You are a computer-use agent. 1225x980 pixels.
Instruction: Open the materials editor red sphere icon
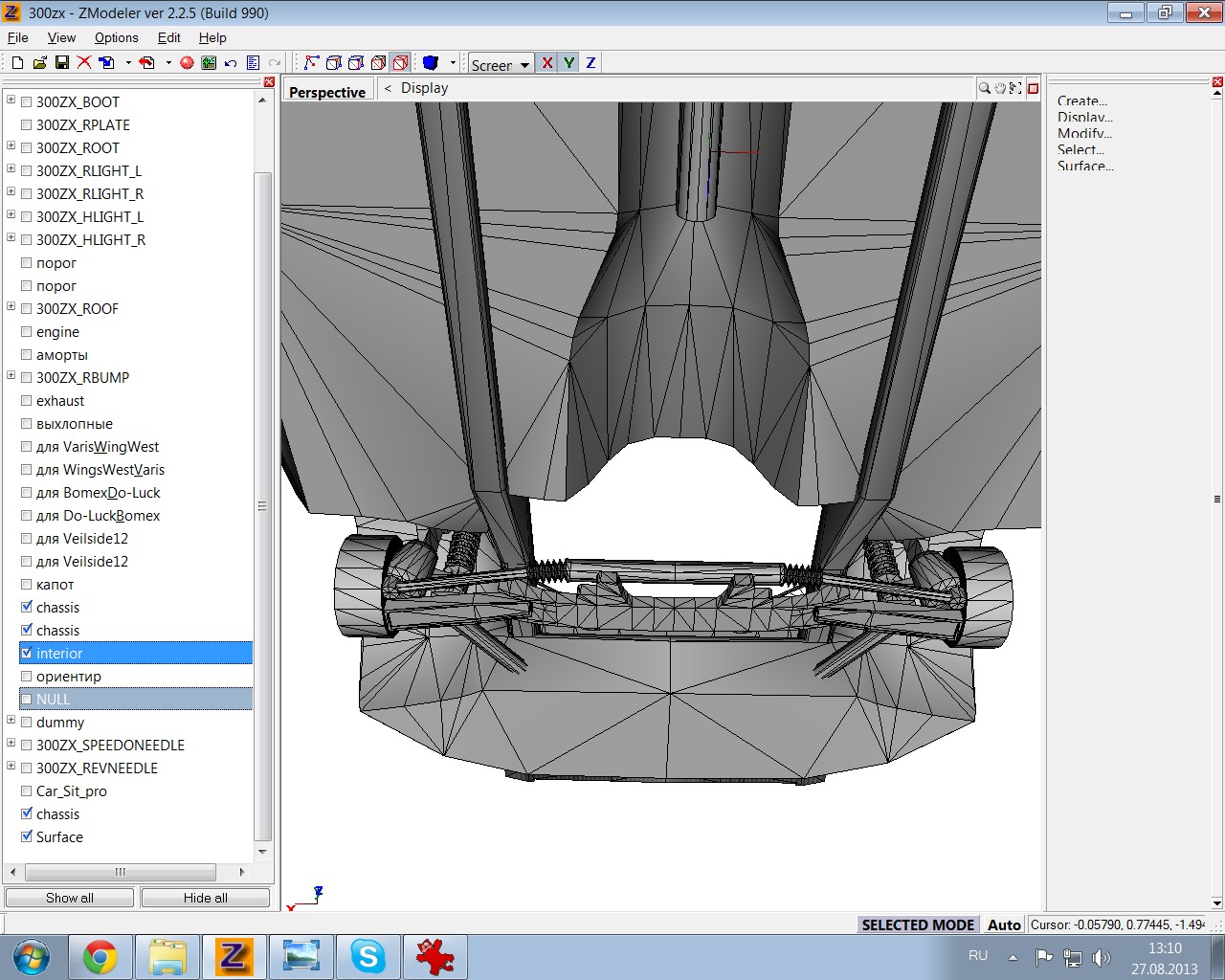tap(187, 62)
